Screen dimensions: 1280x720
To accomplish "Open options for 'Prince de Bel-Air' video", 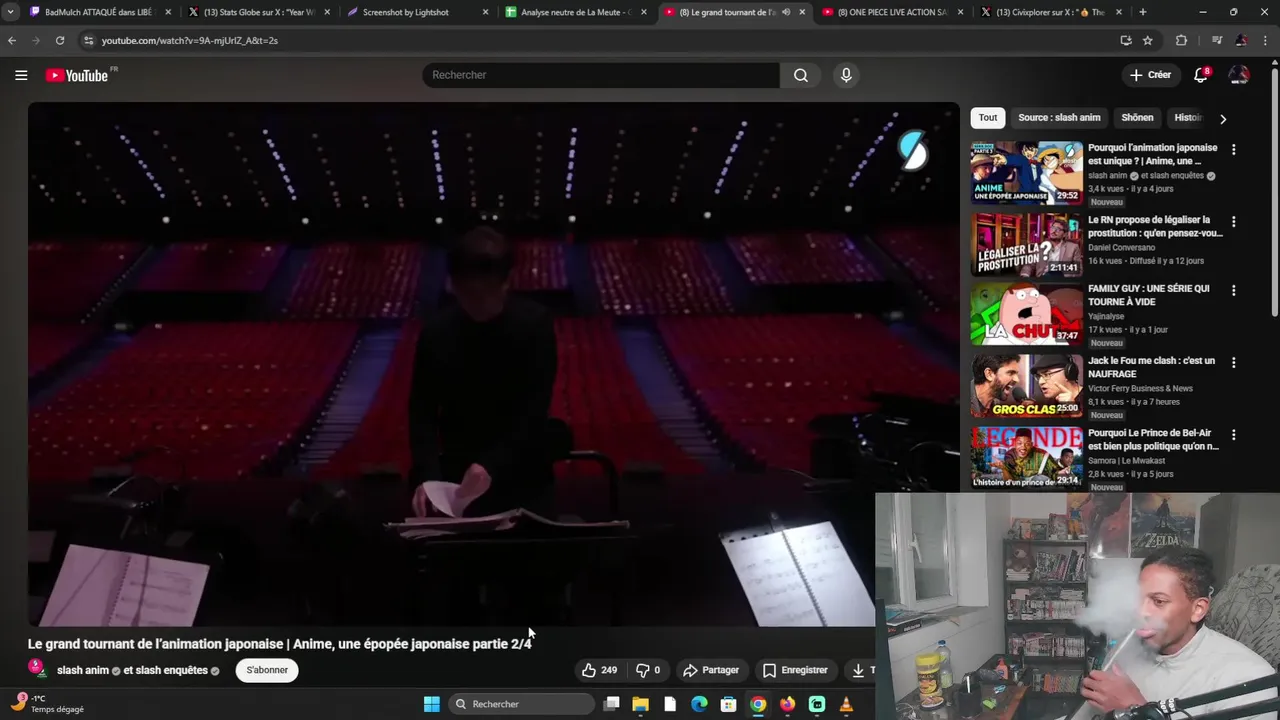I will [1233, 435].
